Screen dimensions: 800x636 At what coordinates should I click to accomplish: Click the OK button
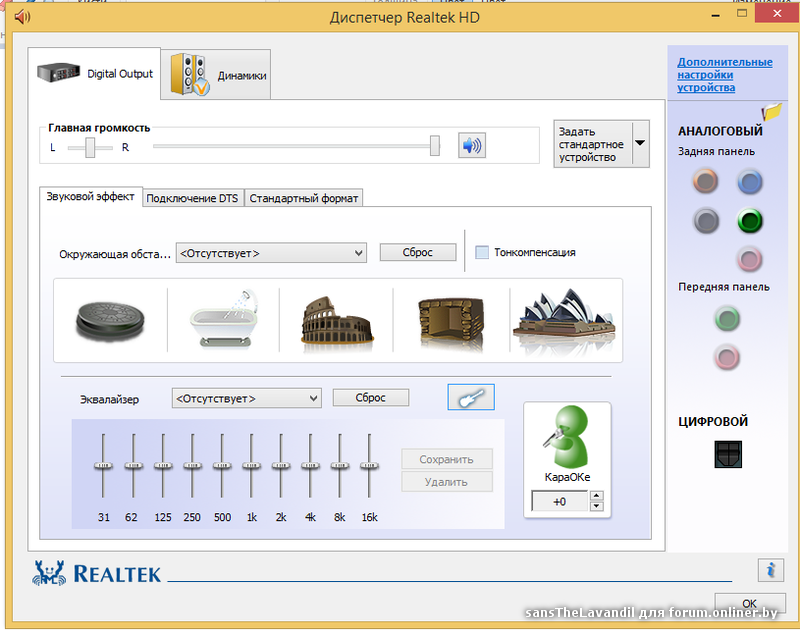tap(749, 603)
